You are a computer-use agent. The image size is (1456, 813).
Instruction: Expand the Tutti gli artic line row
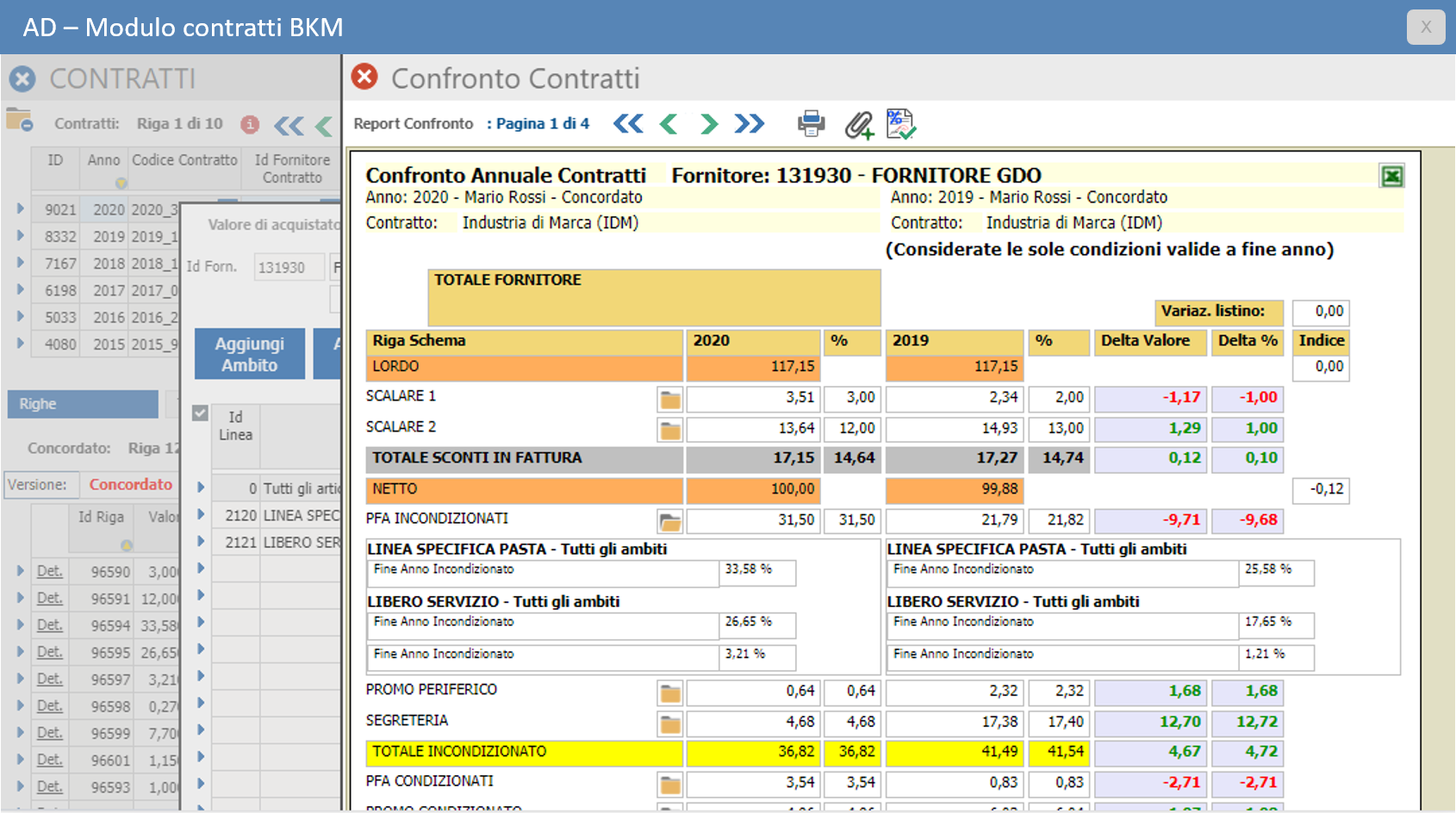[x=200, y=487]
